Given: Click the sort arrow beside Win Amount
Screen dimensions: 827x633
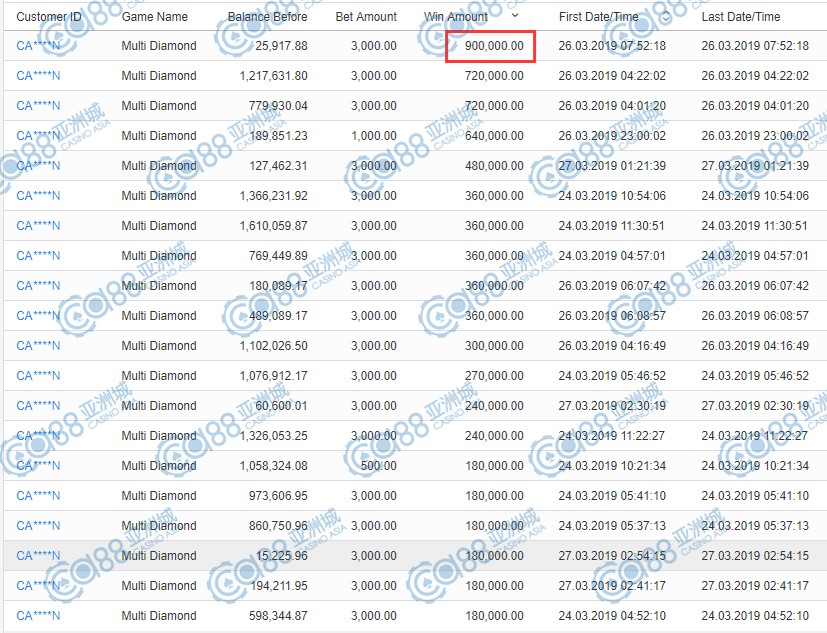Looking at the screenshot, I should [515, 16].
